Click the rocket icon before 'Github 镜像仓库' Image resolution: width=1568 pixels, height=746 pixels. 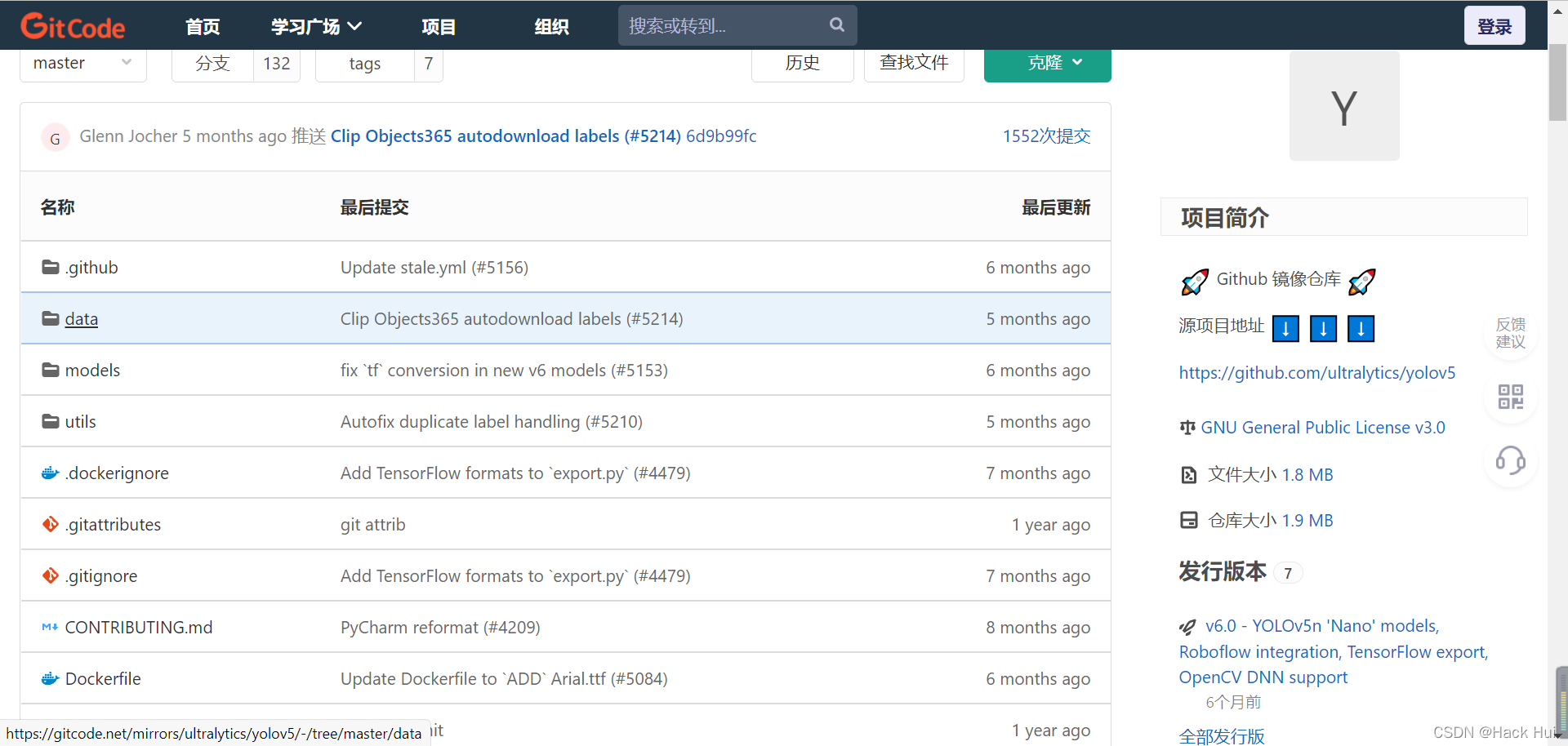tap(1195, 282)
